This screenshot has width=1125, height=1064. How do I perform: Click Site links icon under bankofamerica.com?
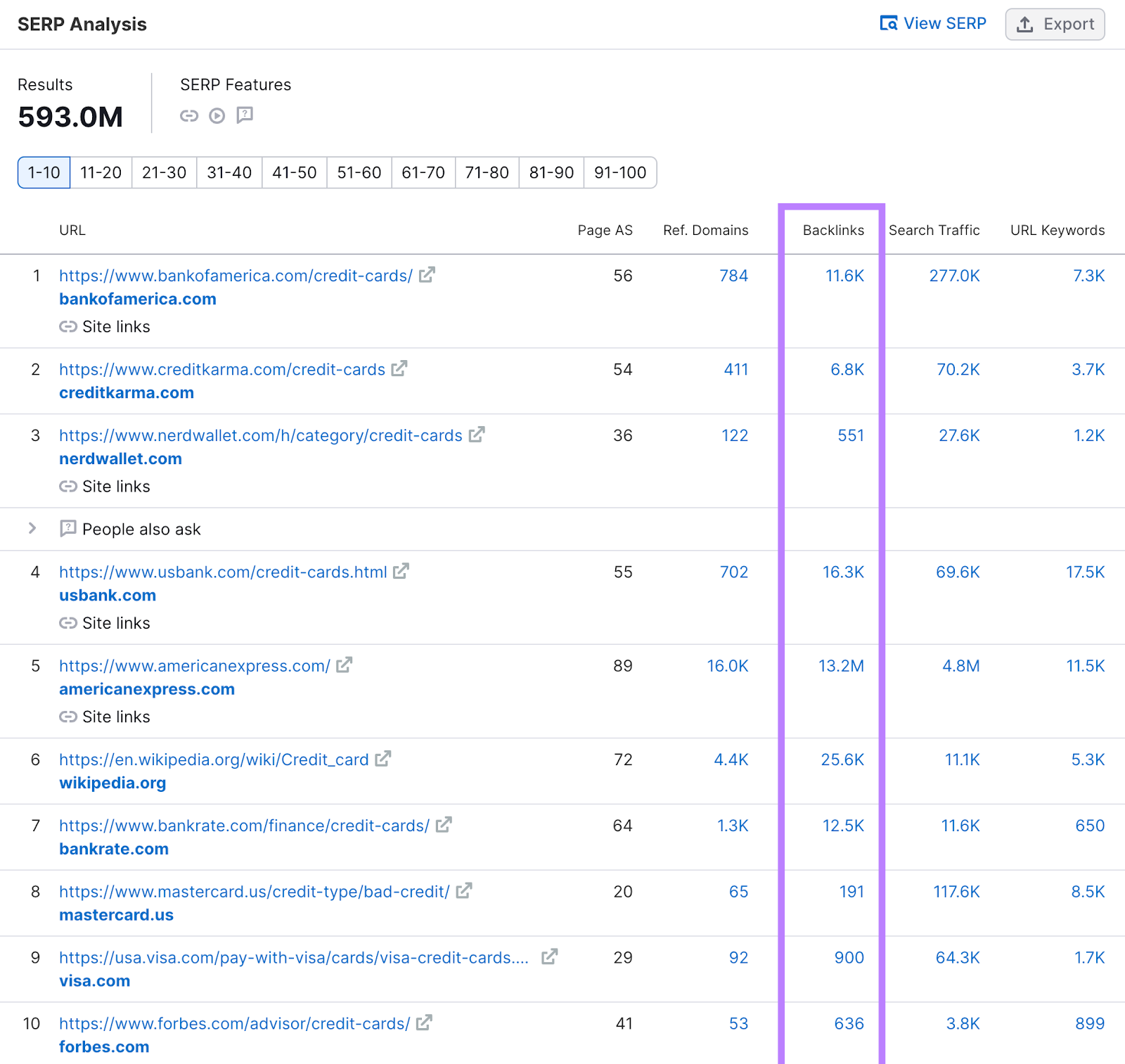[68, 326]
